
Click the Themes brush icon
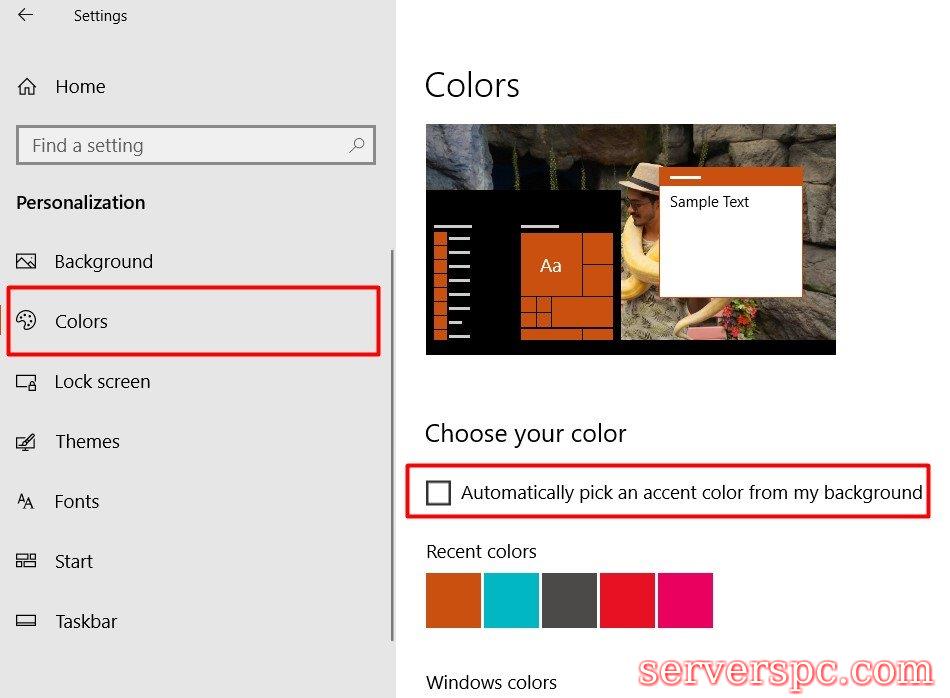(x=26, y=442)
